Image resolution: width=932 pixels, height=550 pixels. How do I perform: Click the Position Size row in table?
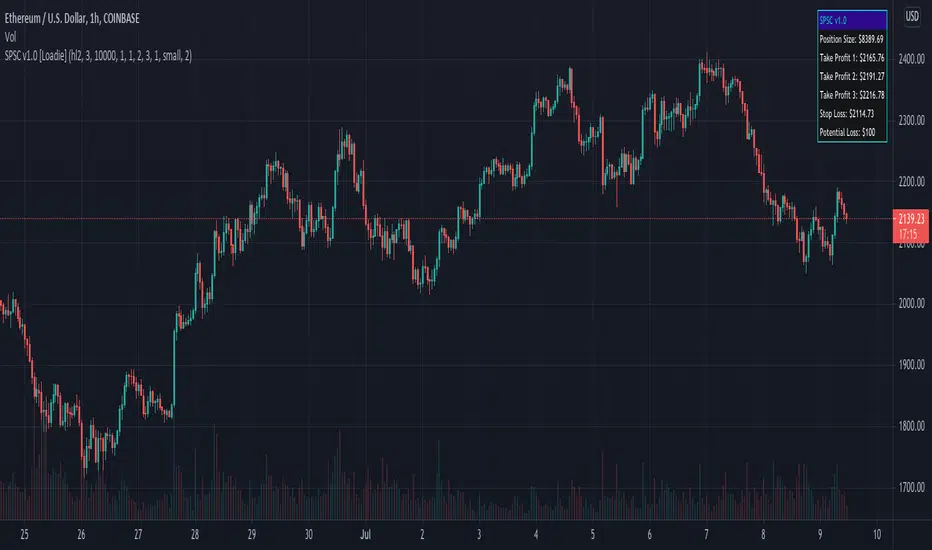tap(851, 39)
